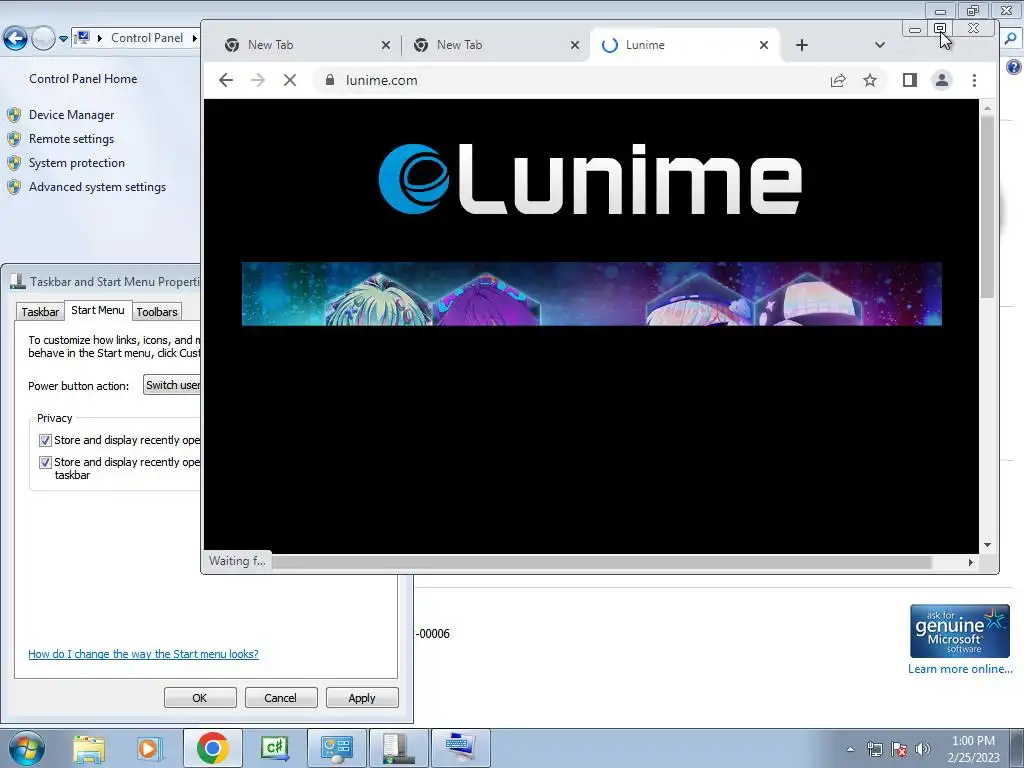Screen dimensions: 1024x768
Task: Open Windows Explorer from the taskbar
Action: 89,749
